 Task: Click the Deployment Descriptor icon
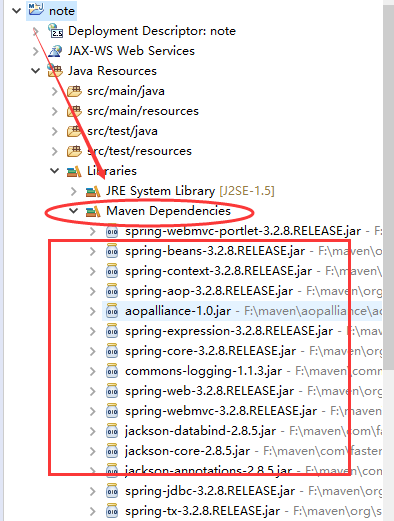pos(55,30)
